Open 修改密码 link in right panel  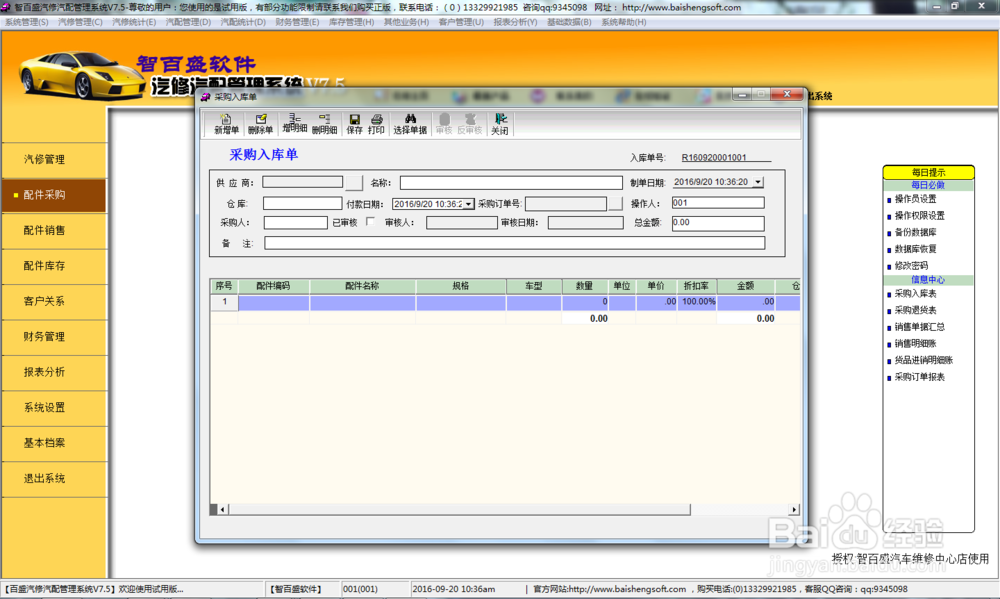click(911, 265)
